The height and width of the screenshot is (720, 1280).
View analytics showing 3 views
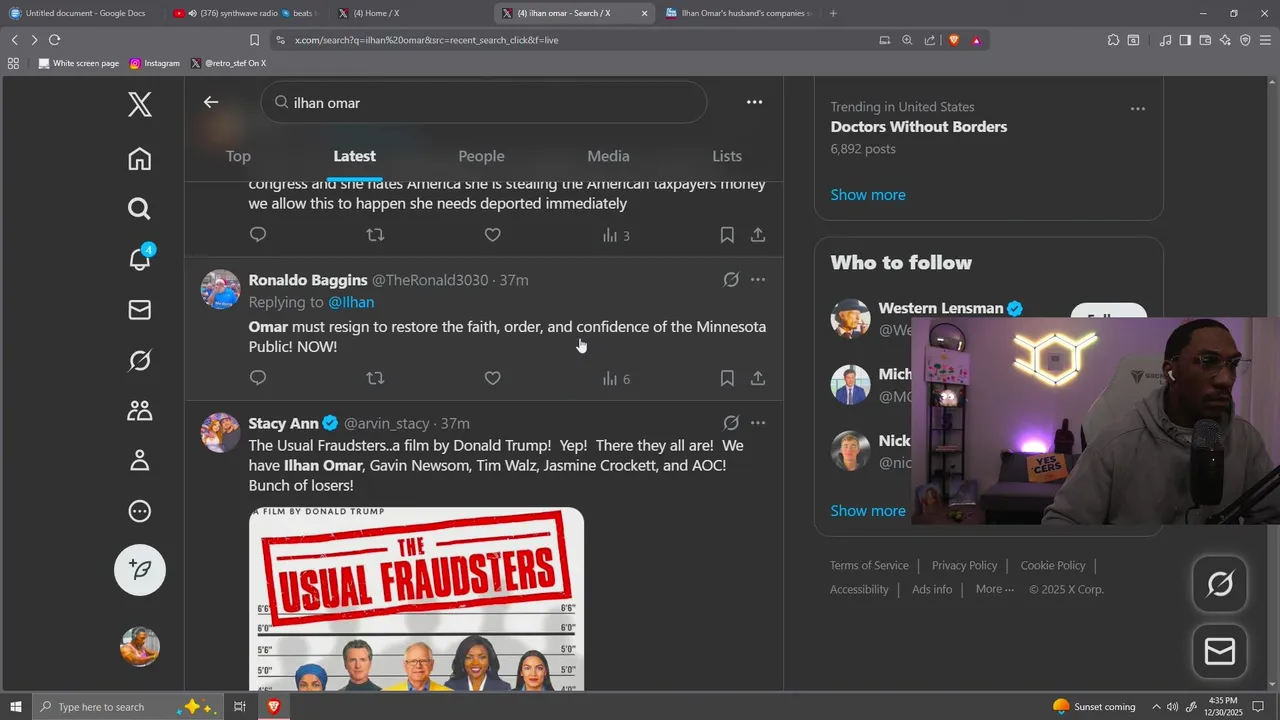[x=616, y=236]
